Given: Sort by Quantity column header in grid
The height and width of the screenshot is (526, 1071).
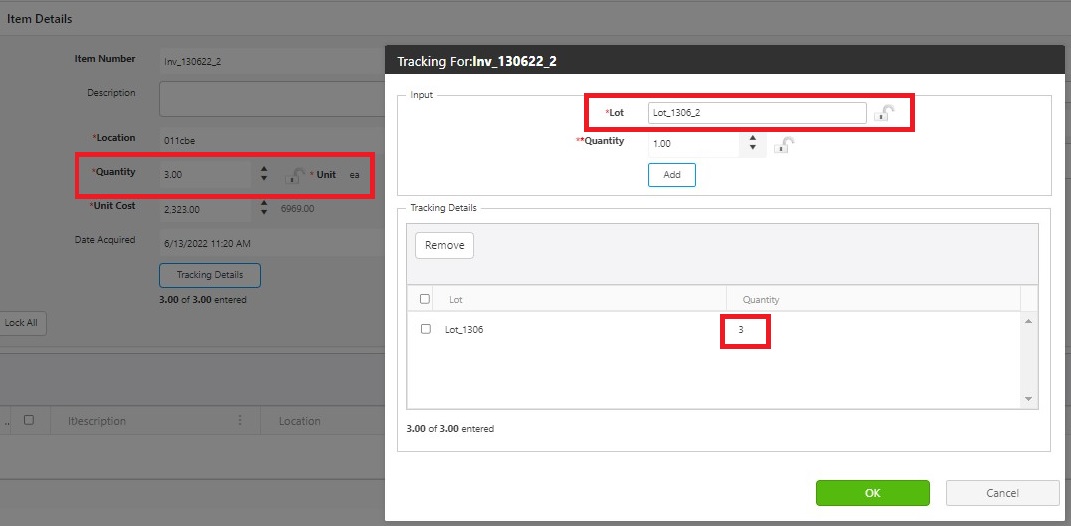Looking at the screenshot, I should (x=760, y=299).
